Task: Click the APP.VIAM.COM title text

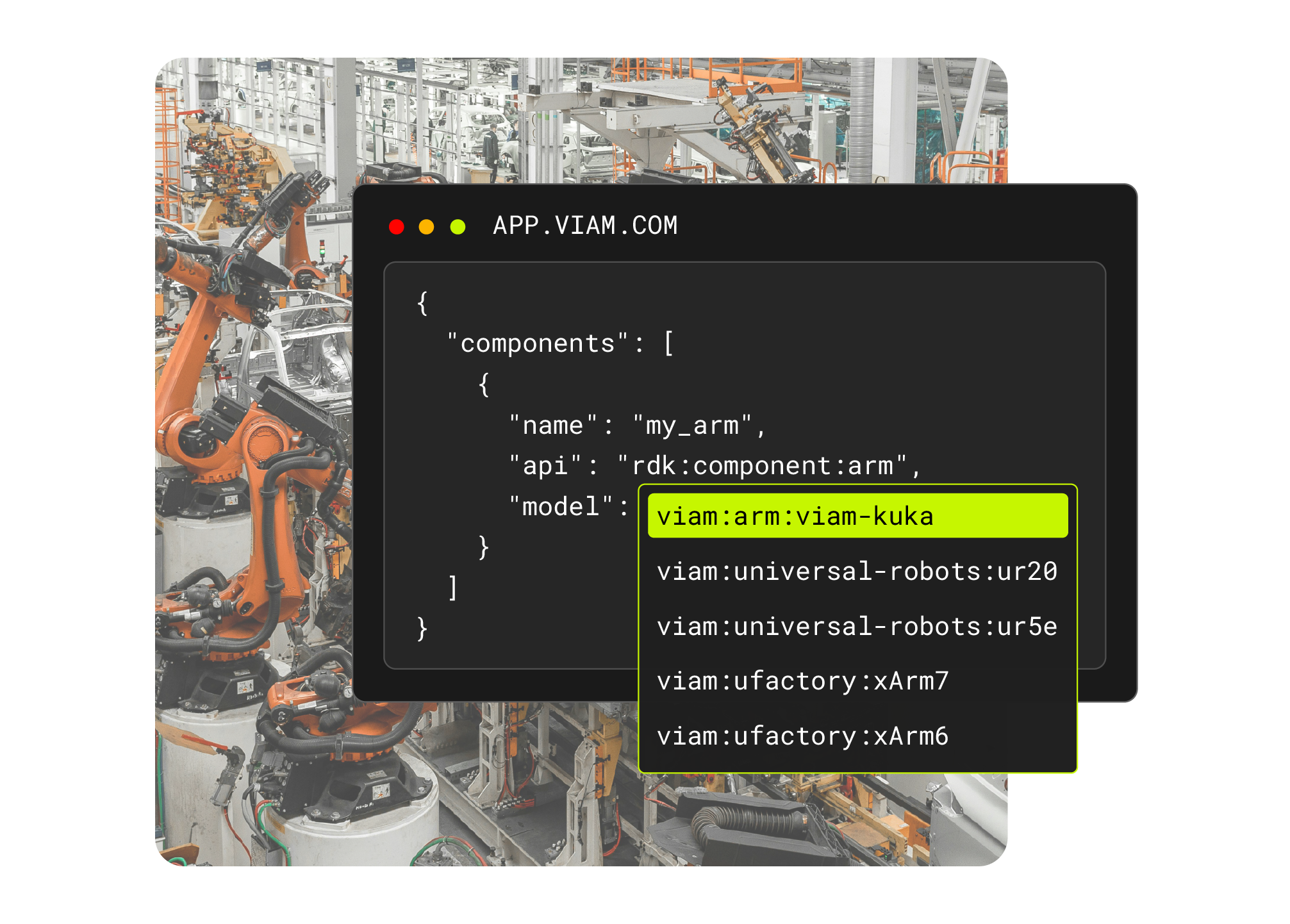Action: tap(585, 226)
